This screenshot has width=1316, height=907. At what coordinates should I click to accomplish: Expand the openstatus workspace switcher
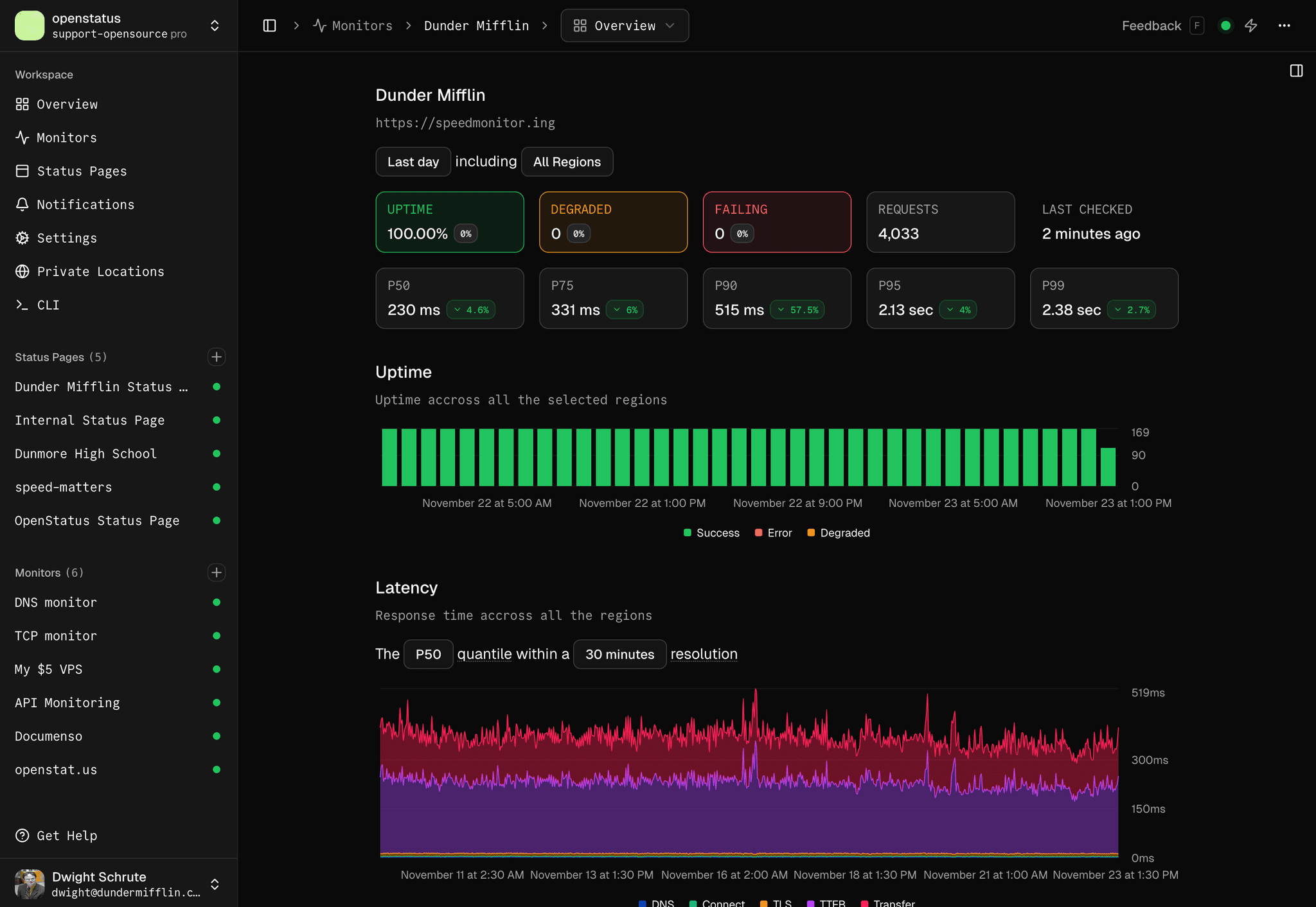215,26
